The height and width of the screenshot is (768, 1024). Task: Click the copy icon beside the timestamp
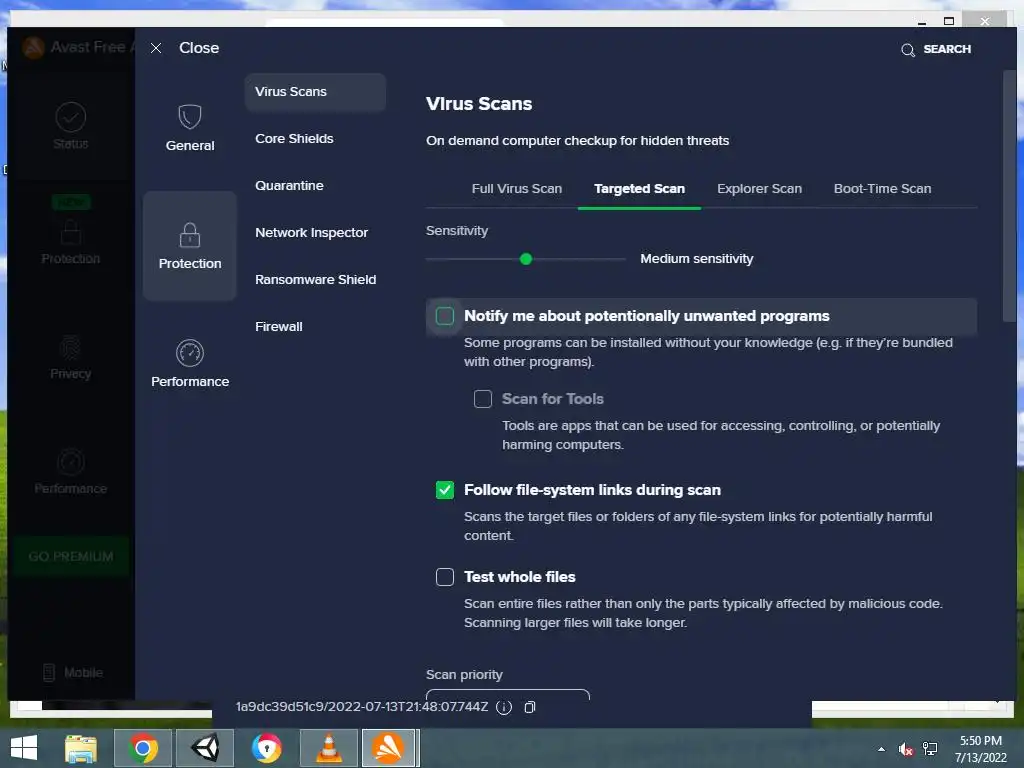pos(530,707)
